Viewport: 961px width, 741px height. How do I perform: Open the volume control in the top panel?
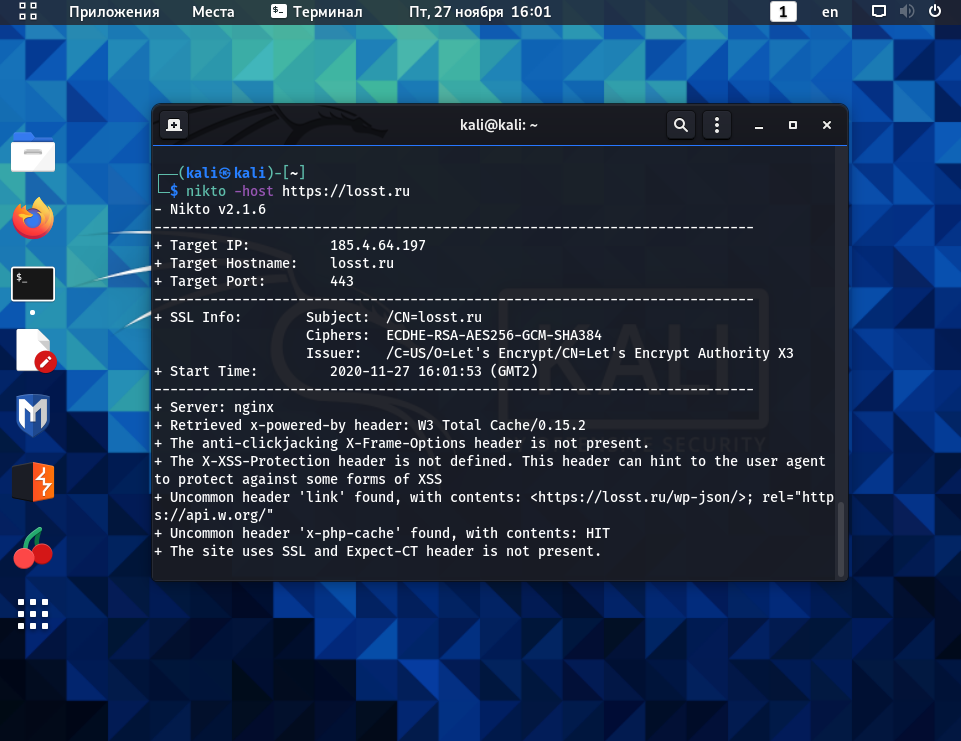pyautogui.click(x=907, y=11)
